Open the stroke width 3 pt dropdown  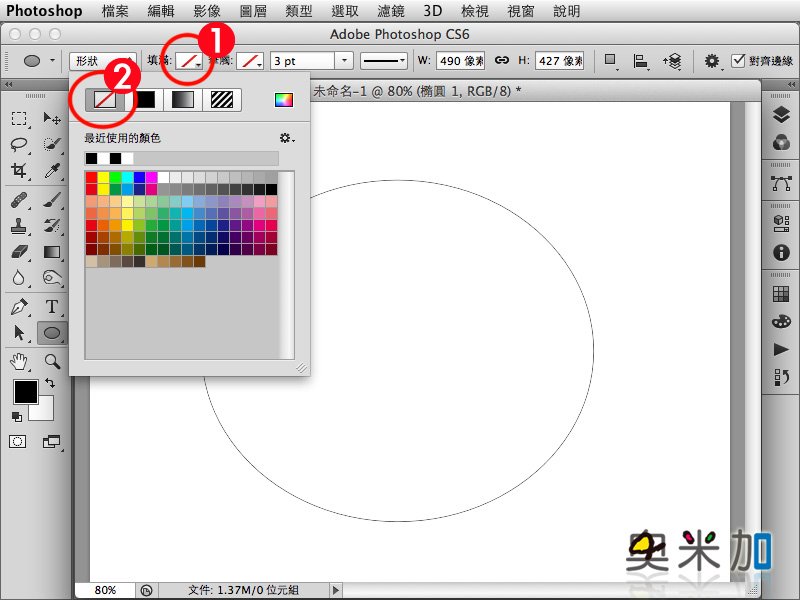pyautogui.click(x=344, y=61)
